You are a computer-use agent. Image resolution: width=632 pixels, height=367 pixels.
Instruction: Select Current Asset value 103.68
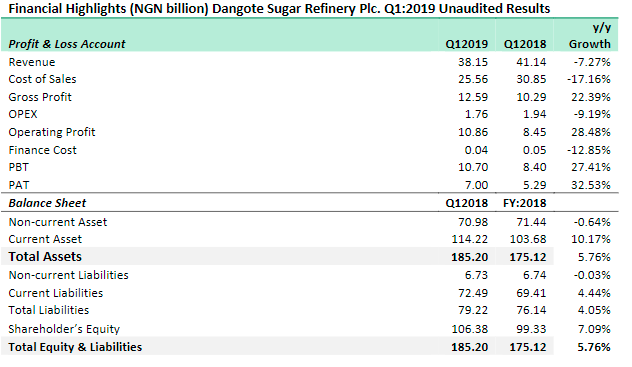click(528, 239)
